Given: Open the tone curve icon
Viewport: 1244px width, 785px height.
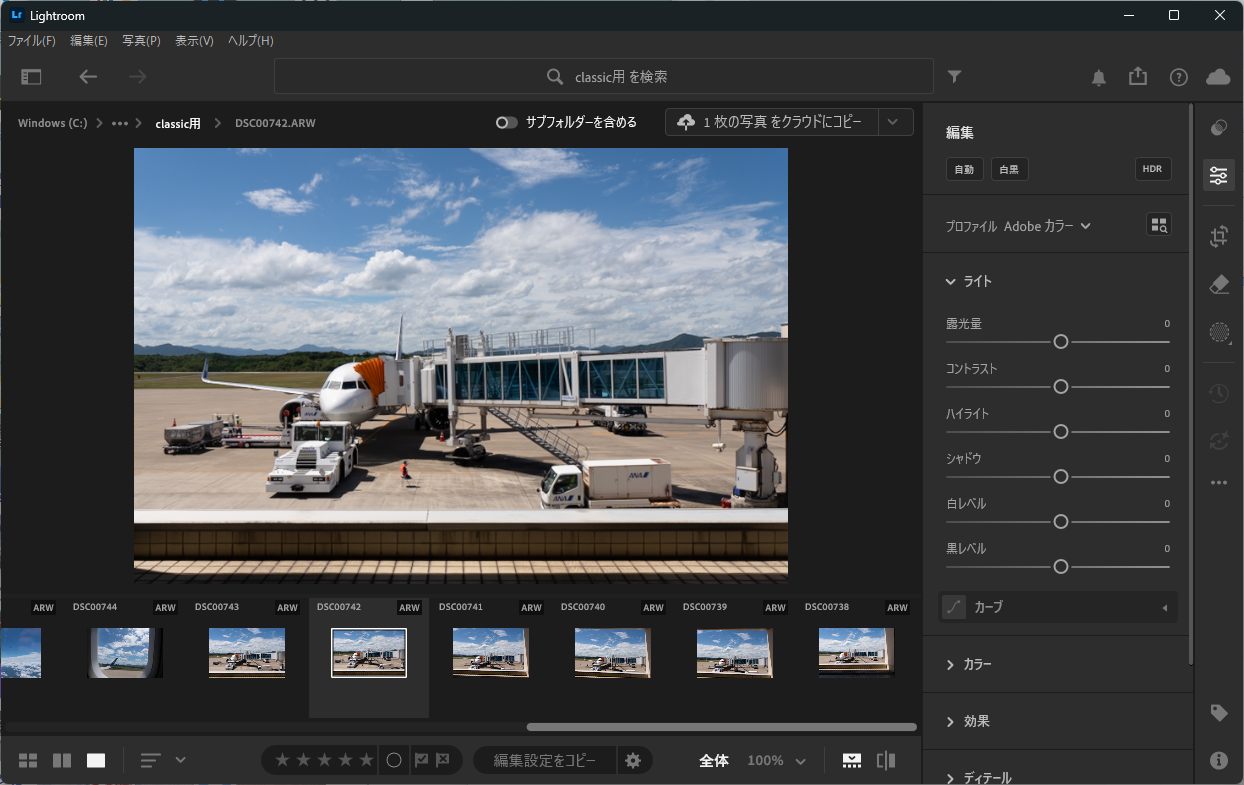Looking at the screenshot, I should point(954,607).
